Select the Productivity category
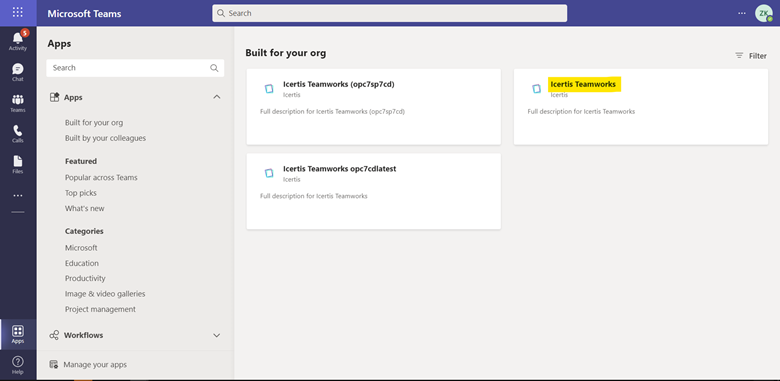 pyautogui.click(x=85, y=278)
